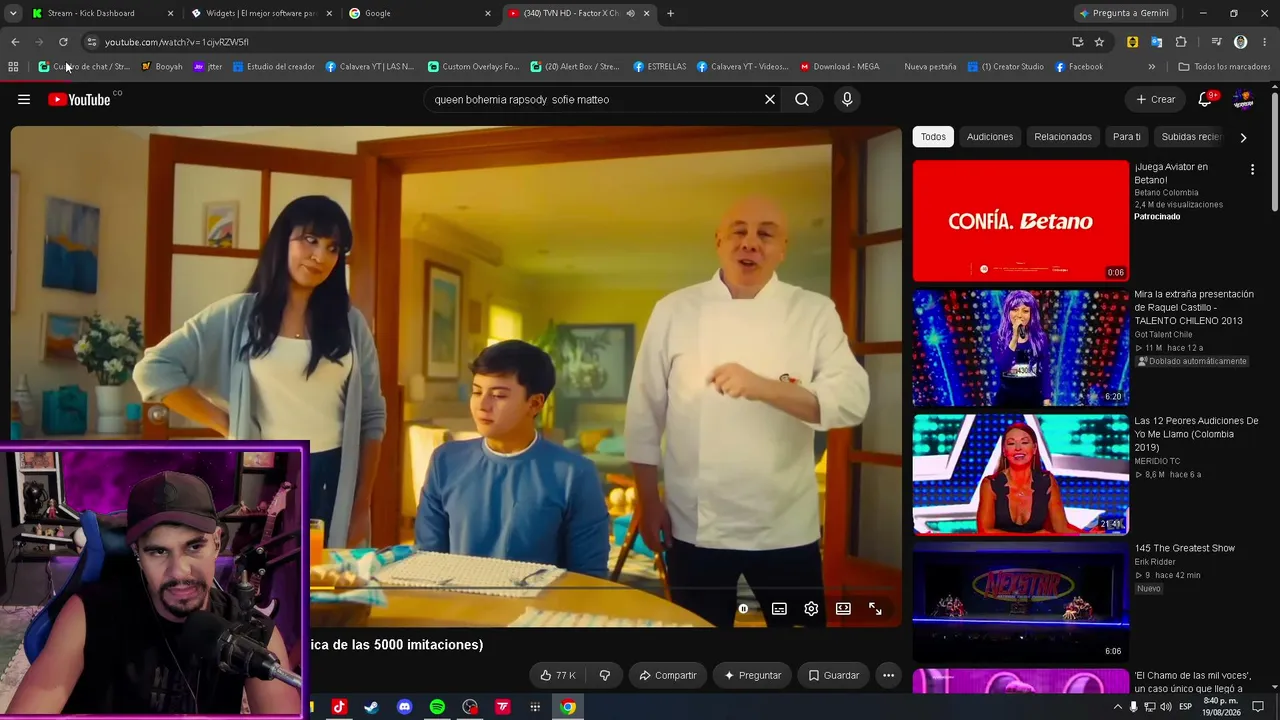Switch to the Stream - Kick Dashboard tab

pos(102,13)
